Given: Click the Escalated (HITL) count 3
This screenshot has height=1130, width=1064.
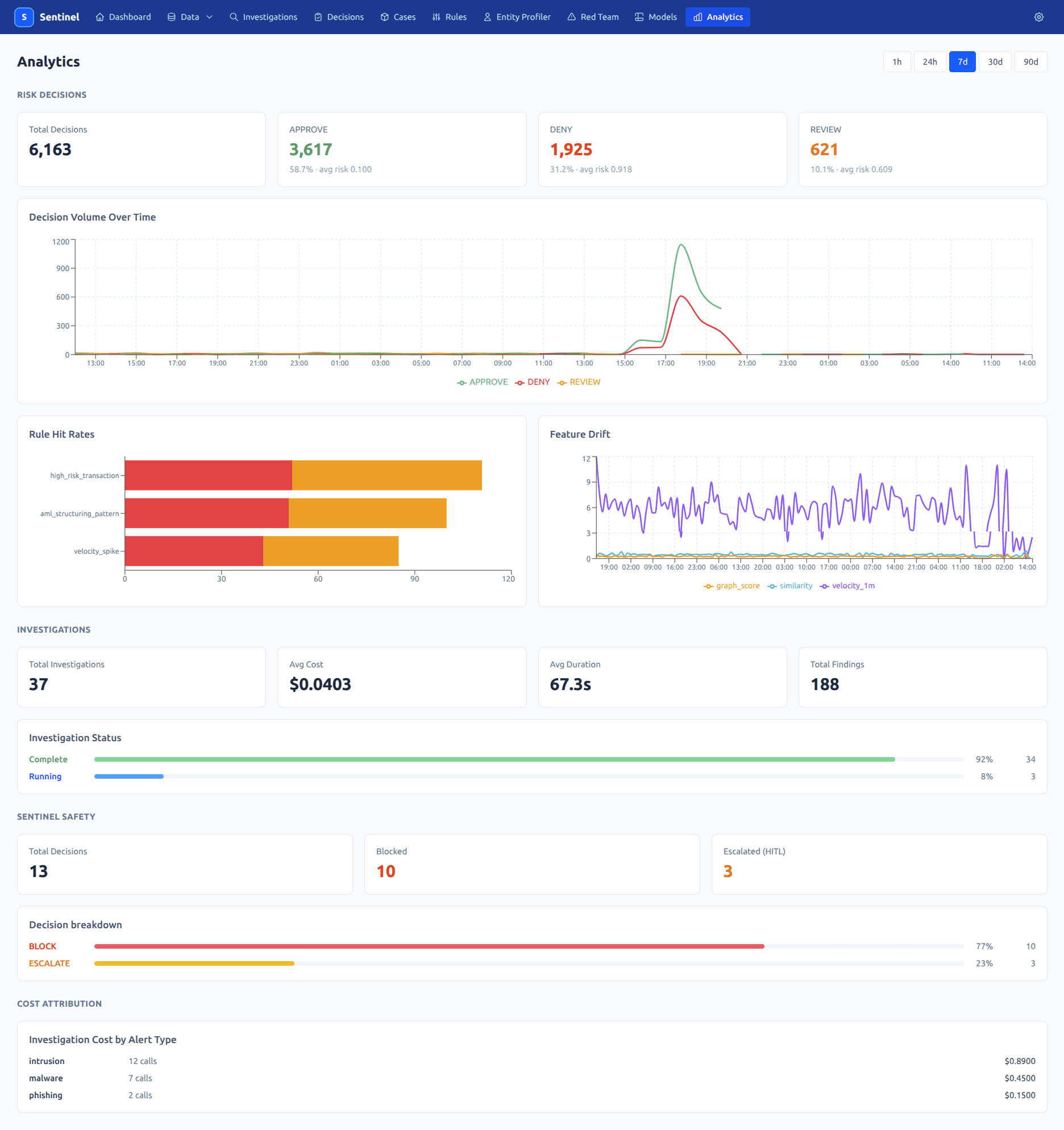Looking at the screenshot, I should [x=728, y=871].
